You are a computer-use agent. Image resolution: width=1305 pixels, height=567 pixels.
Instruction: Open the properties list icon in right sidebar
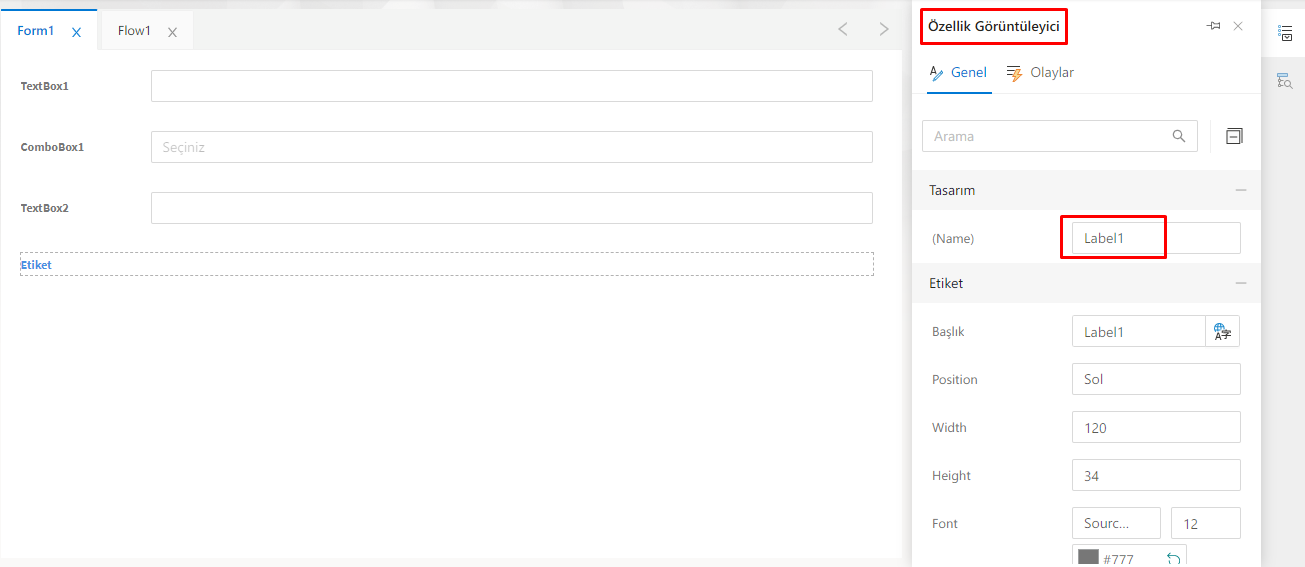pos(1285,33)
